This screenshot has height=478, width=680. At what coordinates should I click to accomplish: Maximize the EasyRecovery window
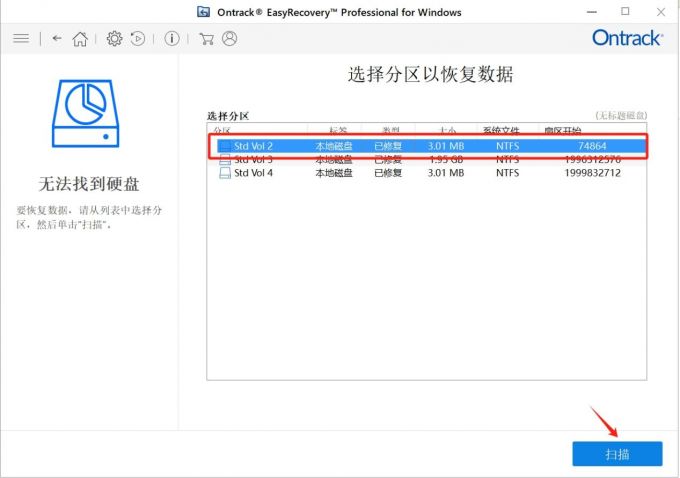(625, 12)
